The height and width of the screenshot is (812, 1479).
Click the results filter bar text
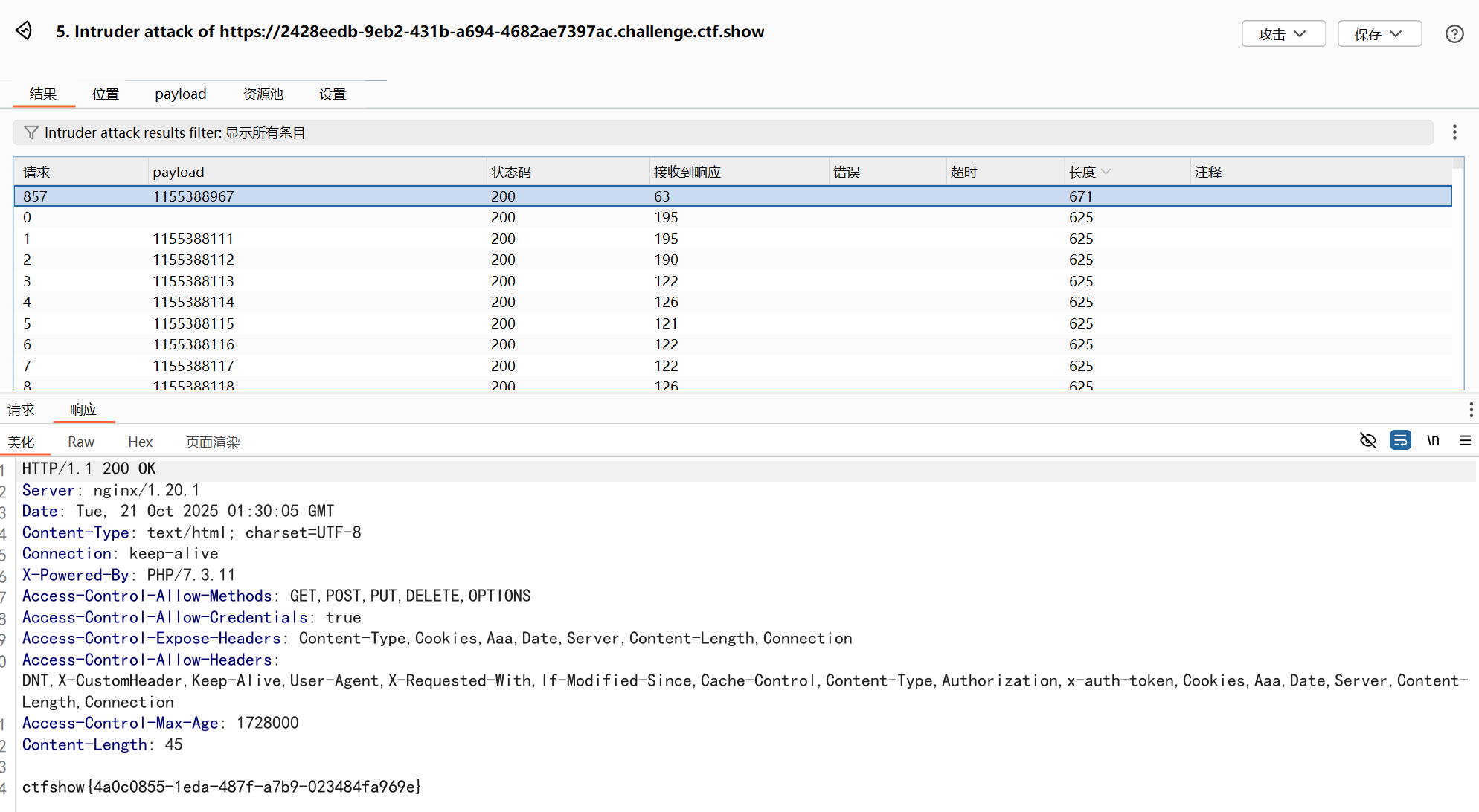[175, 132]
